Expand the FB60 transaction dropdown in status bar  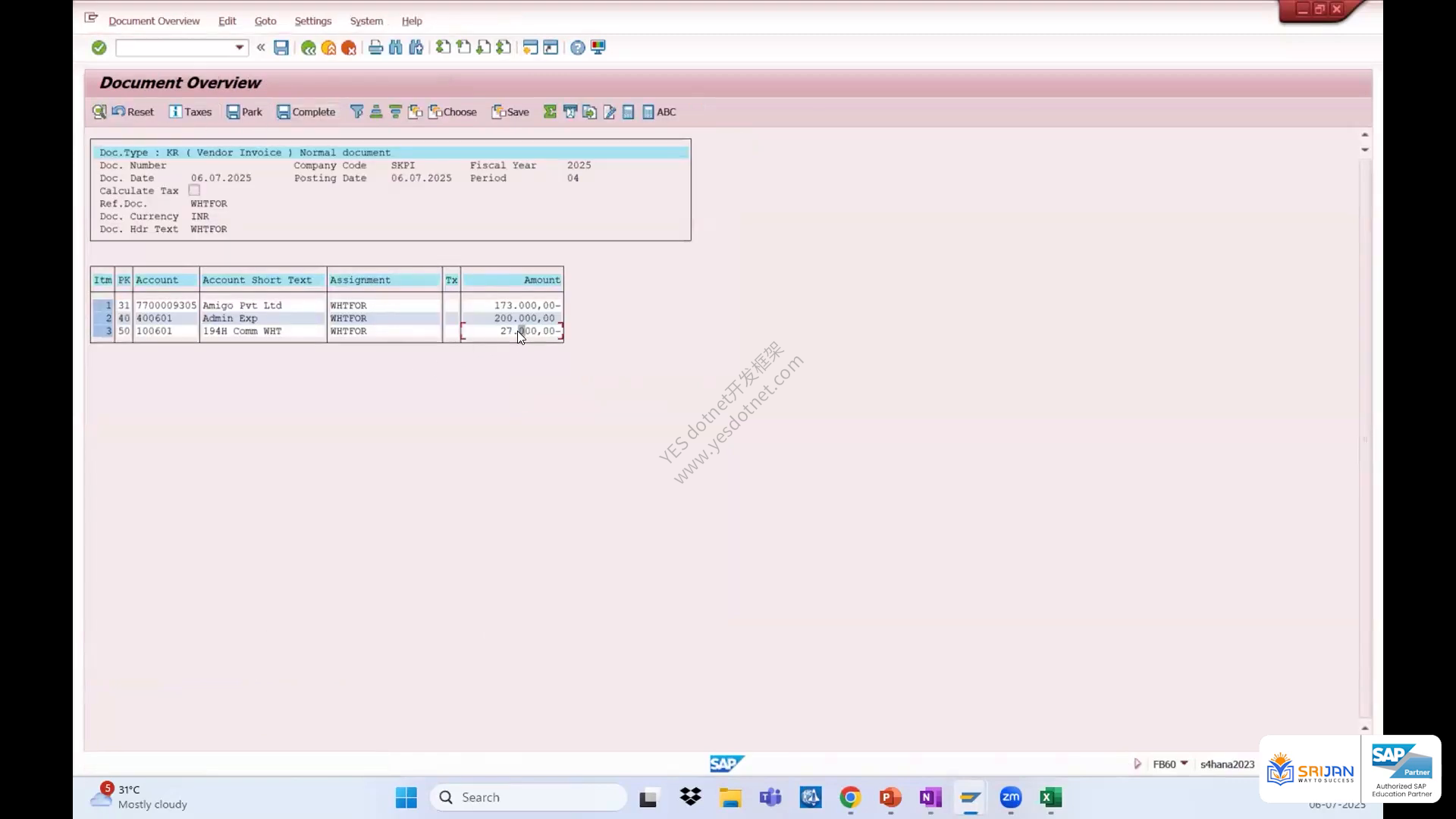pyautogui.click(x=1184, y=764)
